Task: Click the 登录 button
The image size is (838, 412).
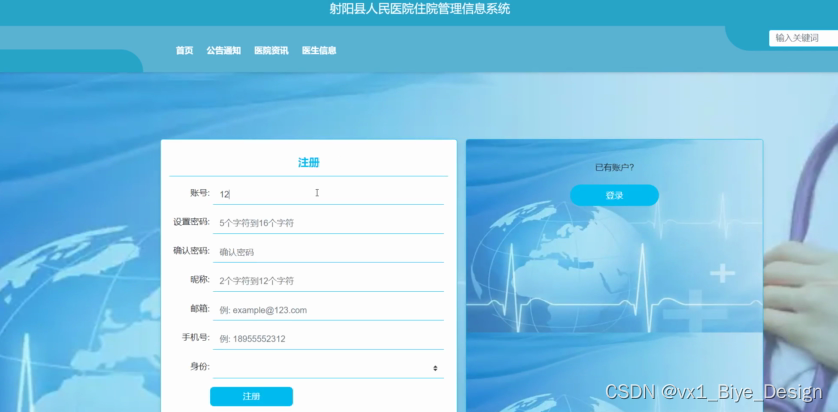Action: coord(614,196)
